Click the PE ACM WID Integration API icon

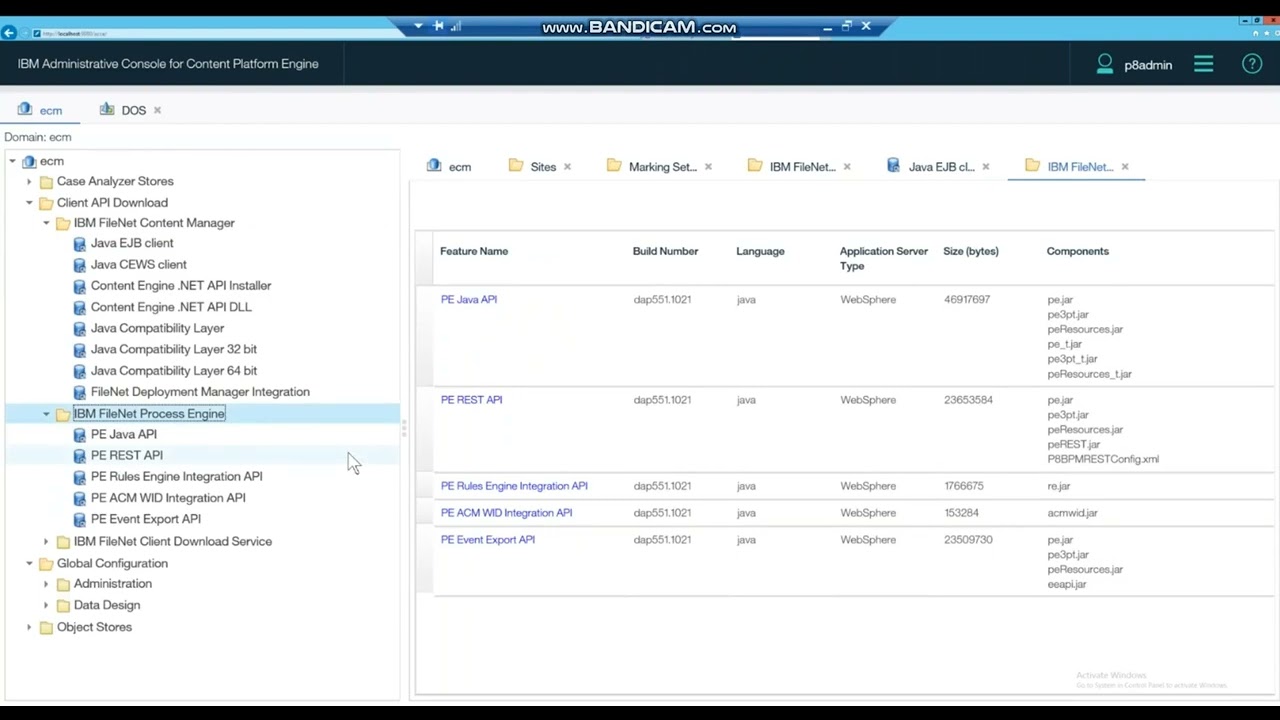pyautogui.click(x=80, y=498)
